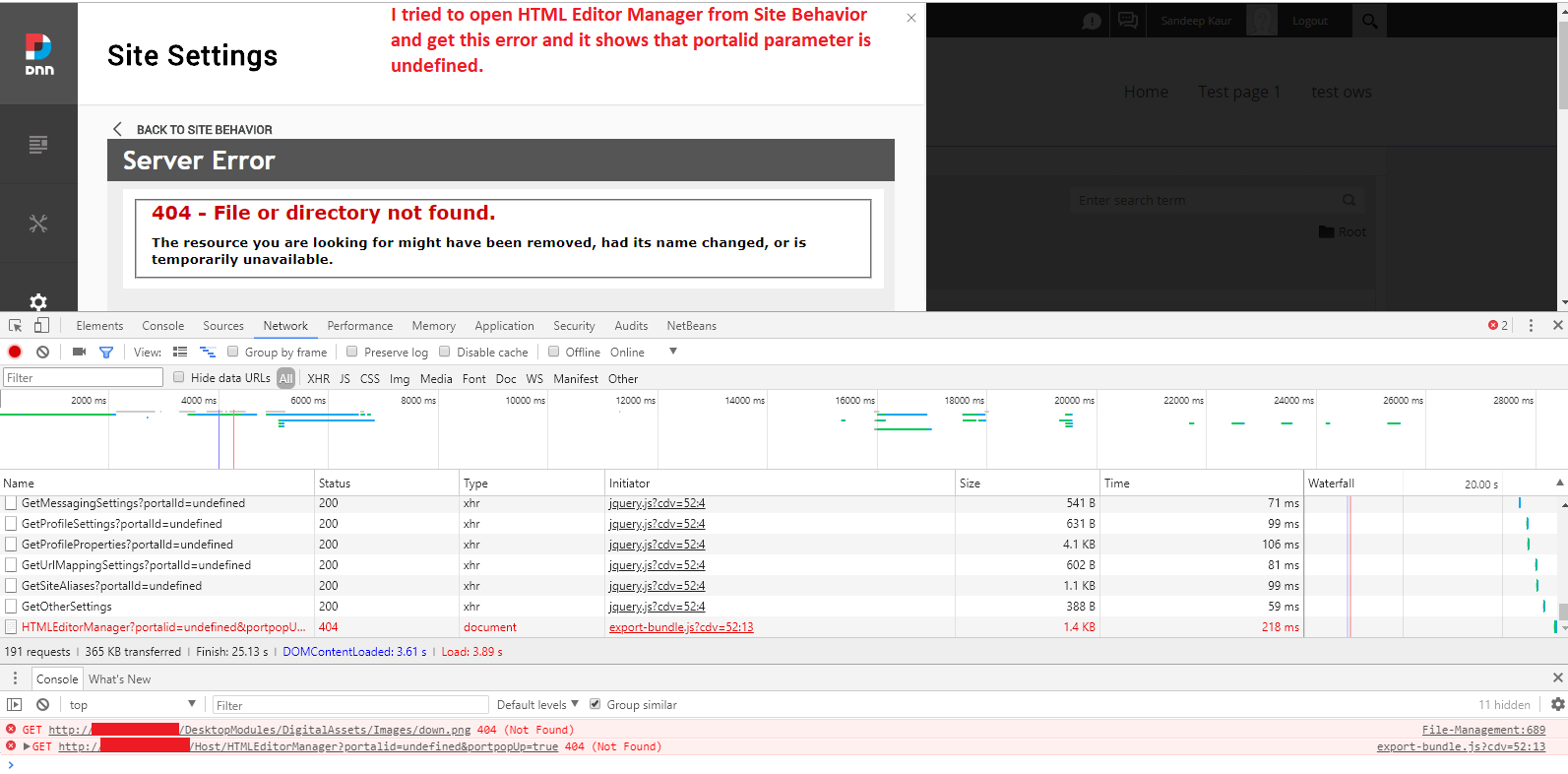The height and width of the screenshot is (774, 1568).
Task: Select the All filter button
Action: coord(285,378)
